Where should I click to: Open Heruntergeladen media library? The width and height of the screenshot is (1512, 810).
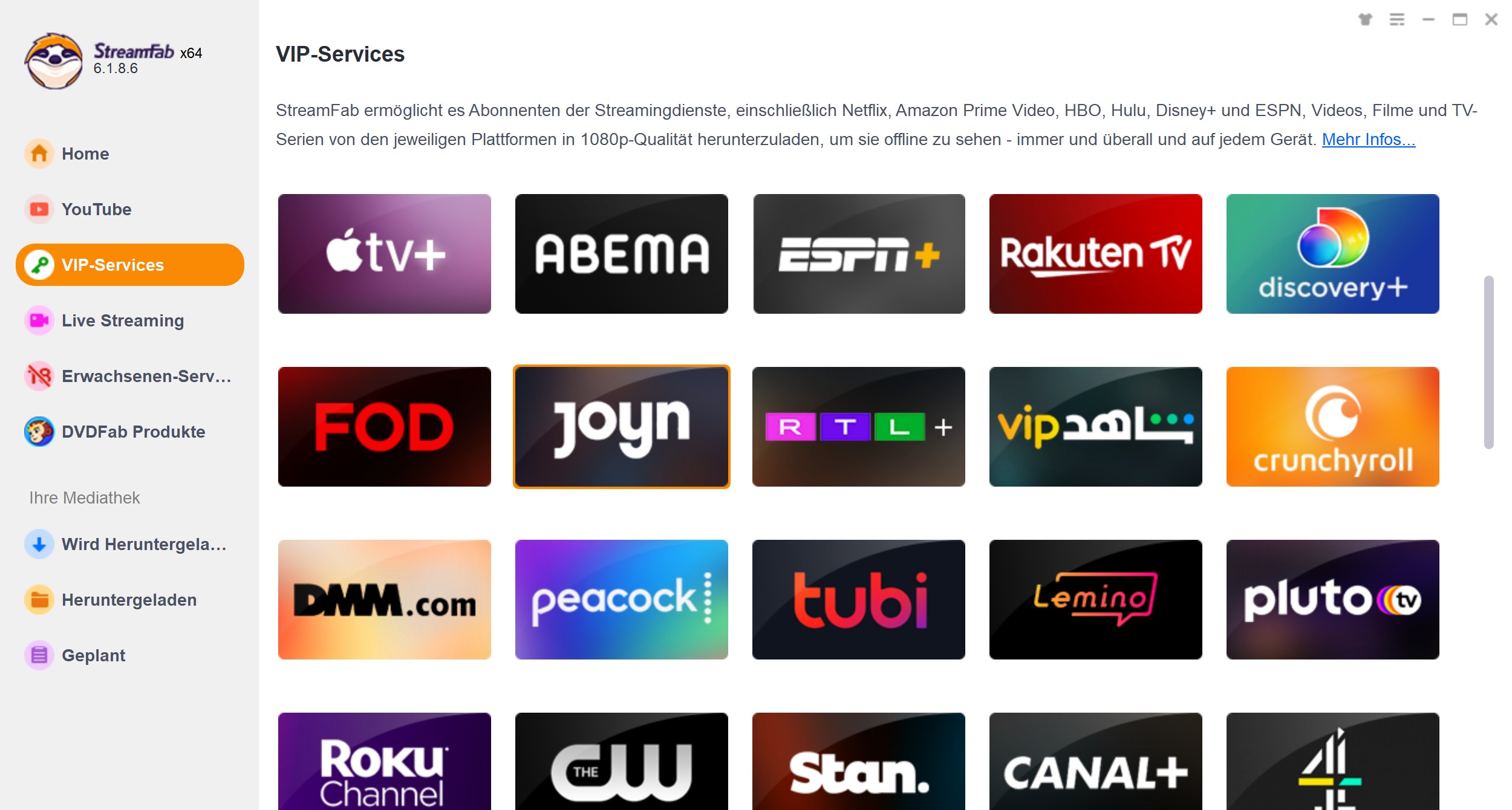(129, 598)
